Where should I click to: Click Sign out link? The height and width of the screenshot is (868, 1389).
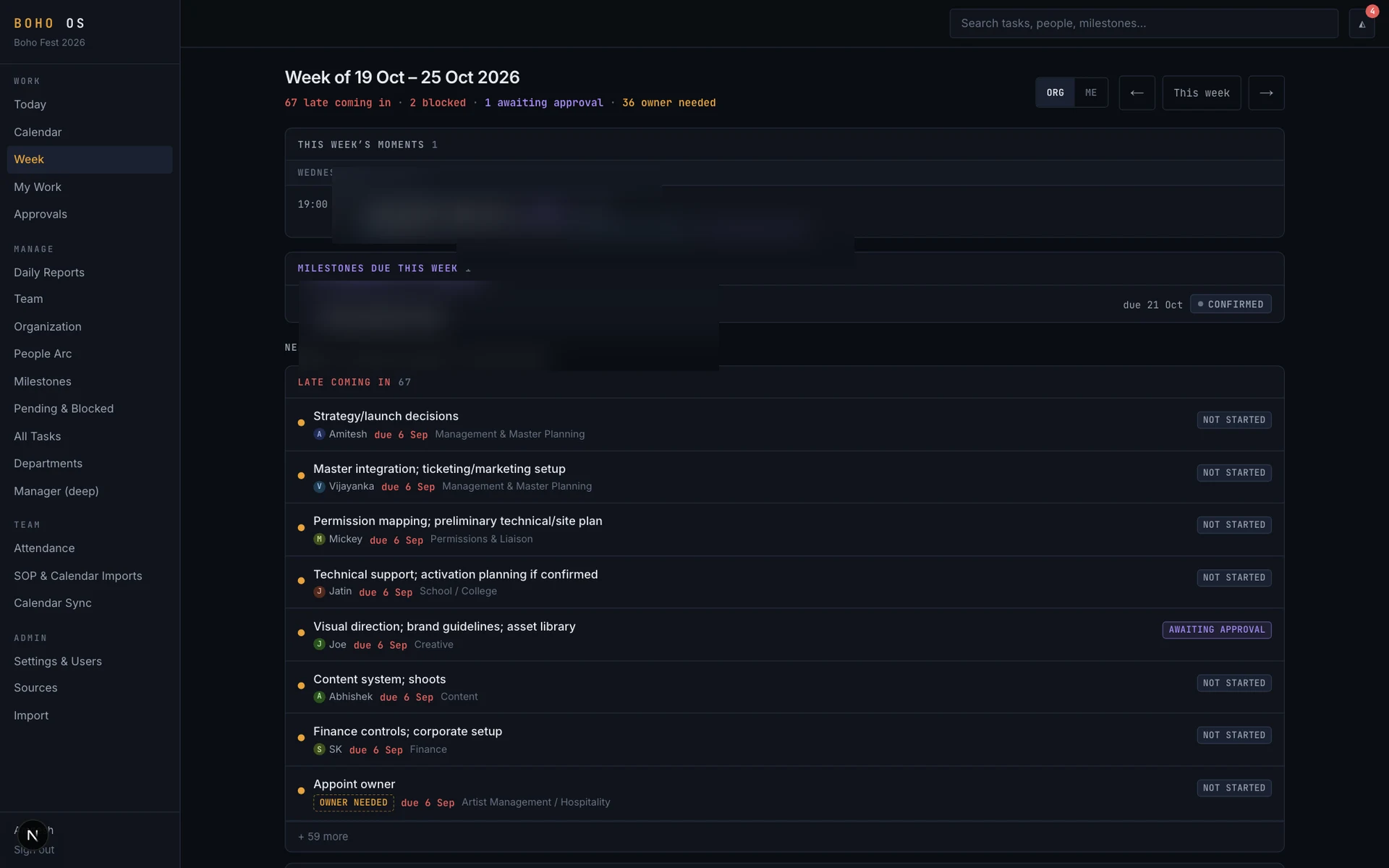[x=34, y=850]
